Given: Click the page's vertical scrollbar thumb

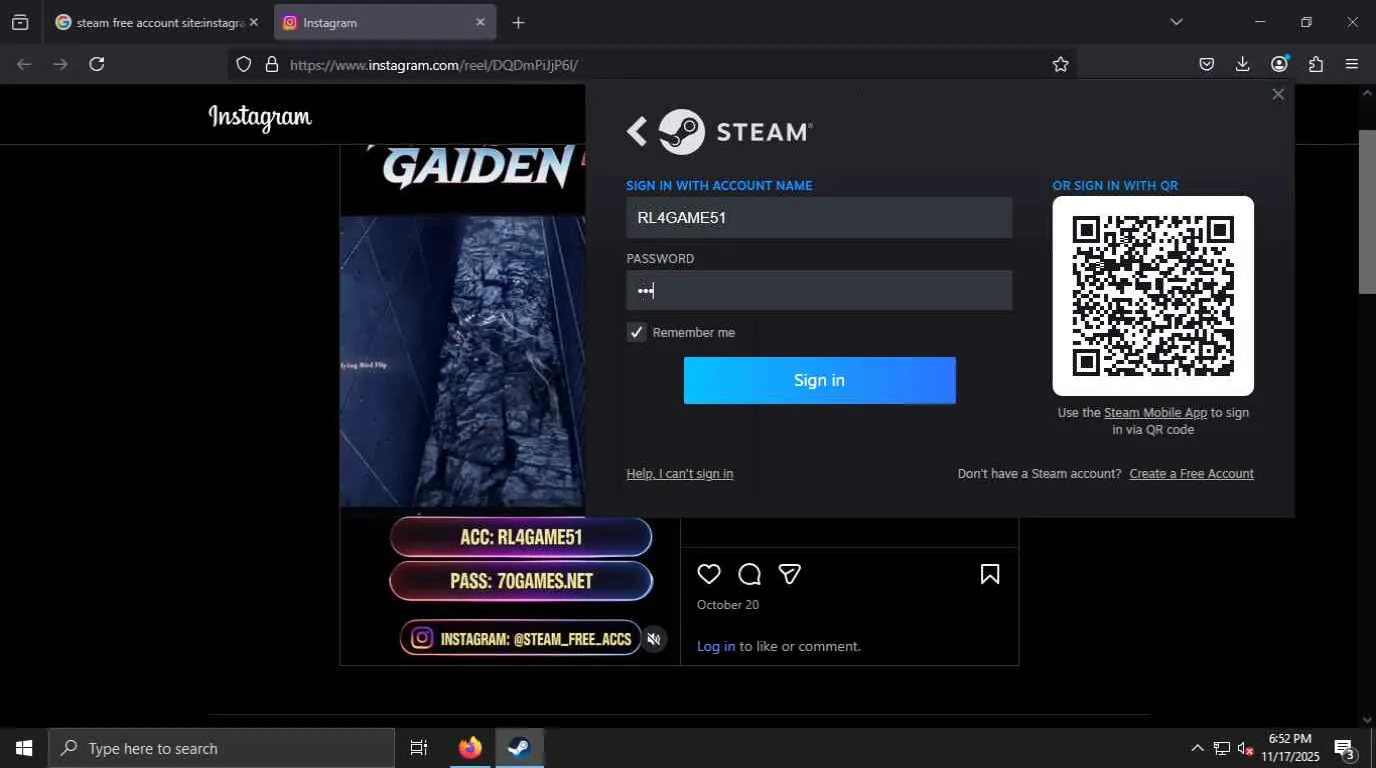Looking at the screenshot, I should point(1367,212).
